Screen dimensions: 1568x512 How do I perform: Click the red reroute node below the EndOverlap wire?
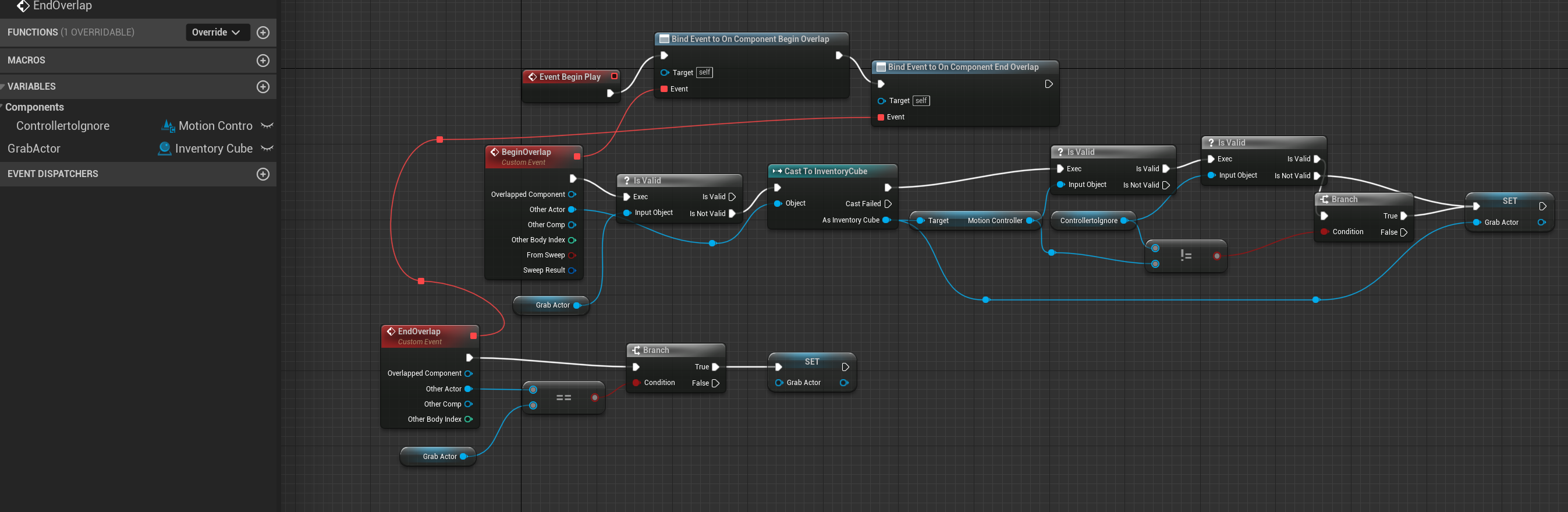[x=421, y=281]
